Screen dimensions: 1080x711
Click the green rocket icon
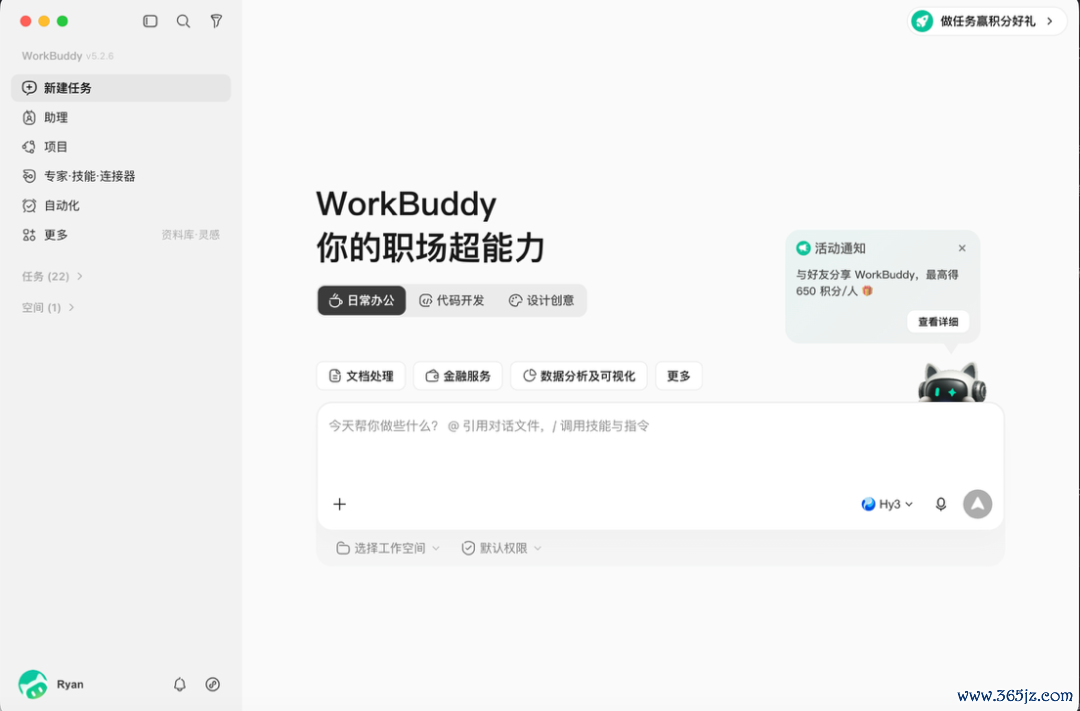click(922, 21)
